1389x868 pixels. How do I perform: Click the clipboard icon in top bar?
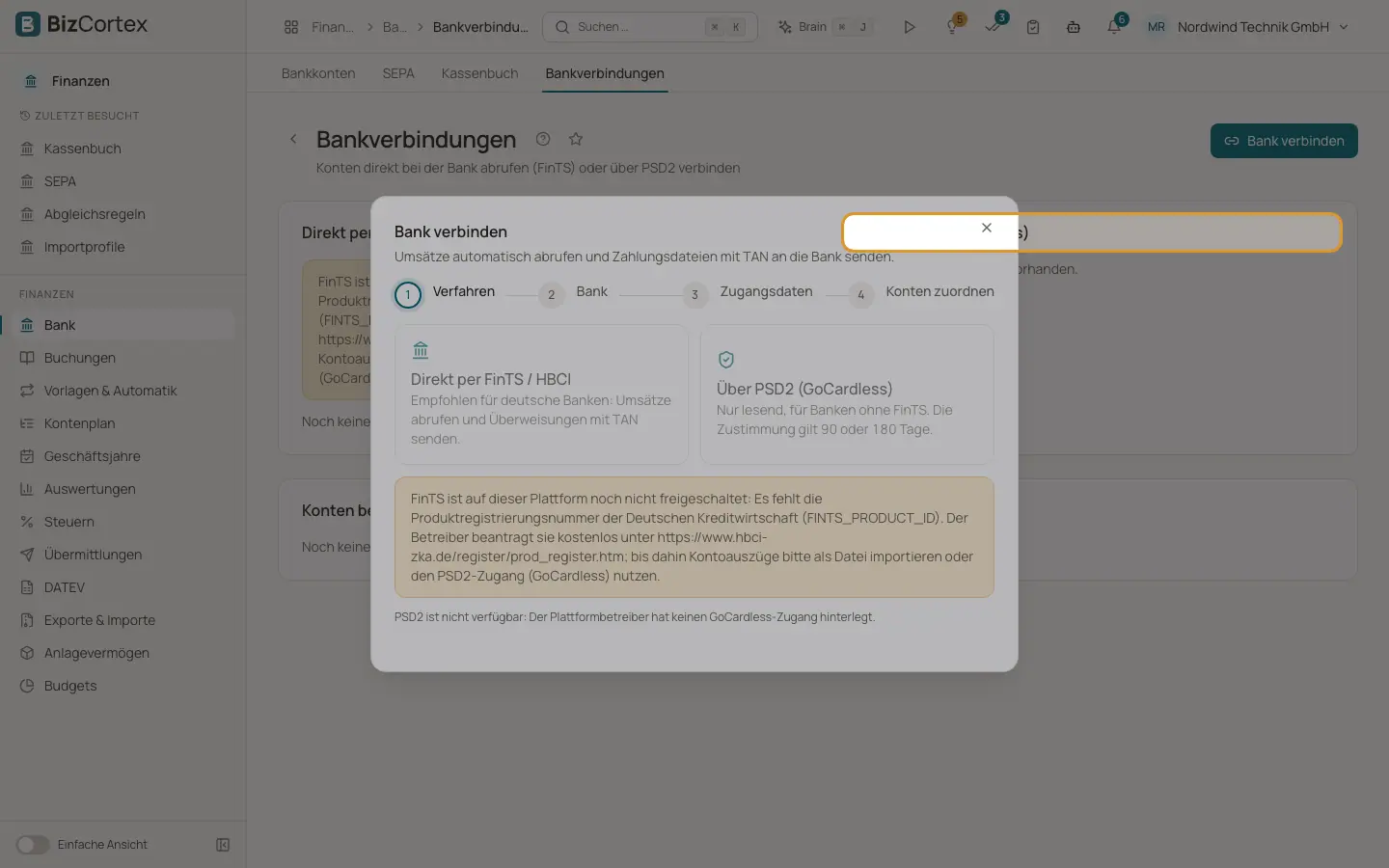point(1033,27)
